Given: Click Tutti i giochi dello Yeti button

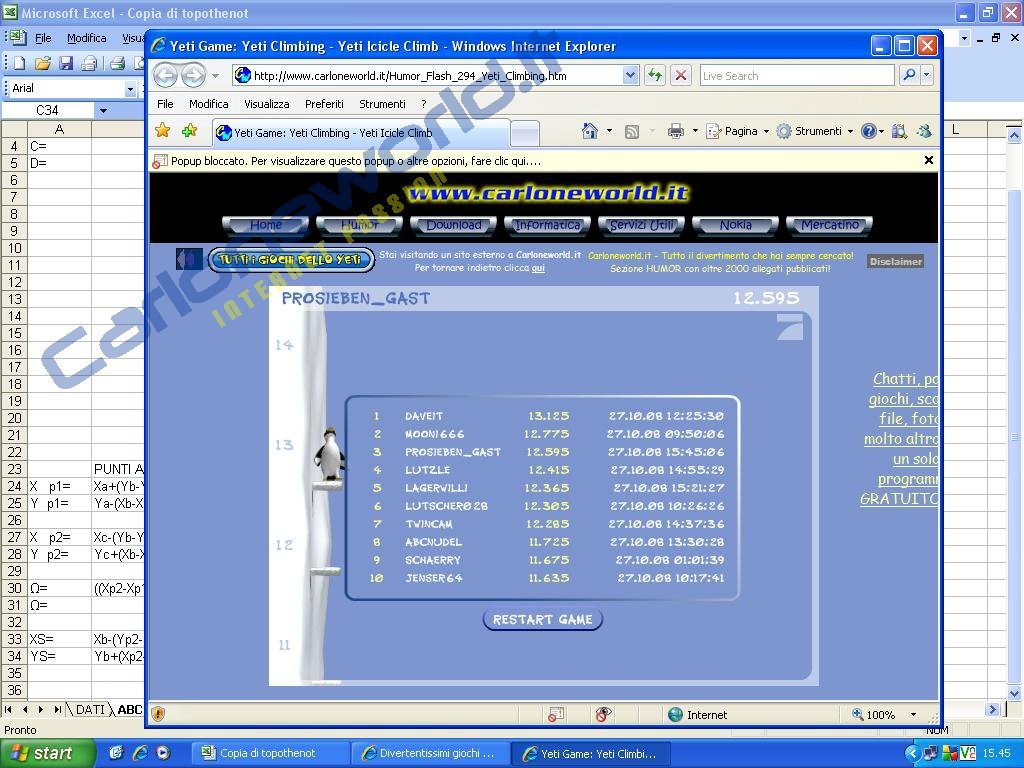Looking at the screenshot, I should [x=291, y=259].
